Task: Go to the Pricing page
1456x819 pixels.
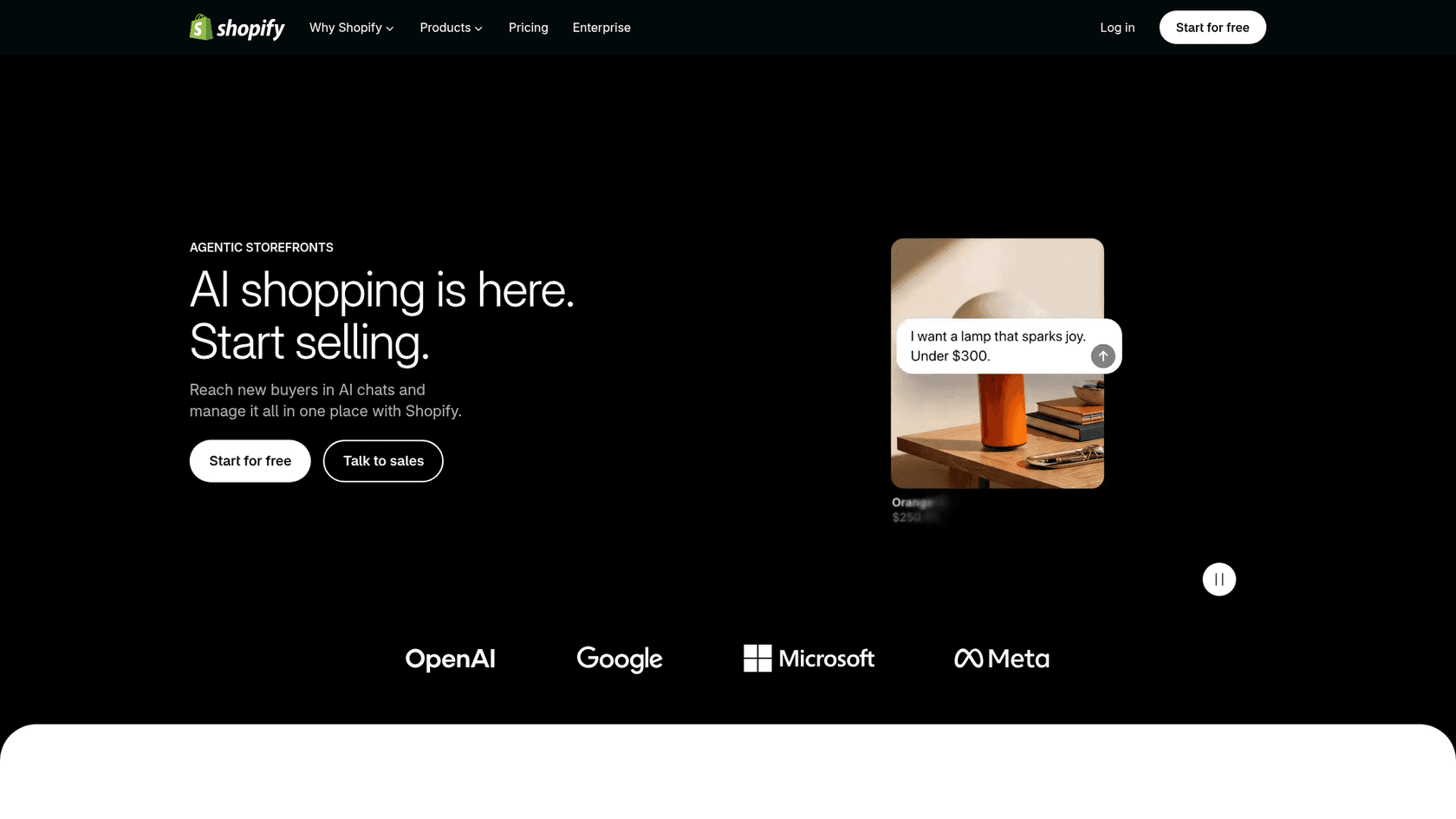Action: [529, 28]
